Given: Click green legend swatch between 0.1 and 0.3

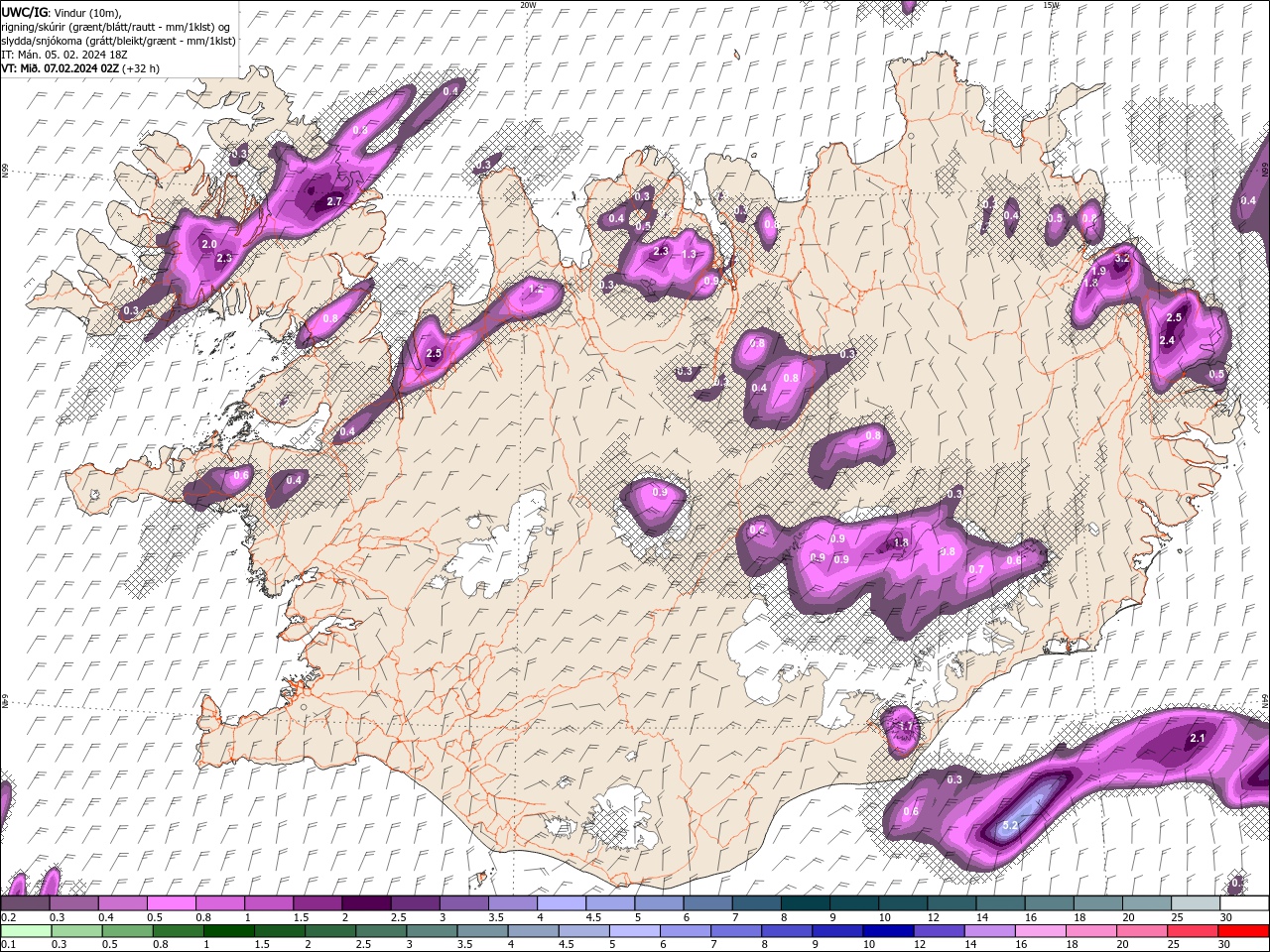Looking at the screenshot, I should [26, 931].
